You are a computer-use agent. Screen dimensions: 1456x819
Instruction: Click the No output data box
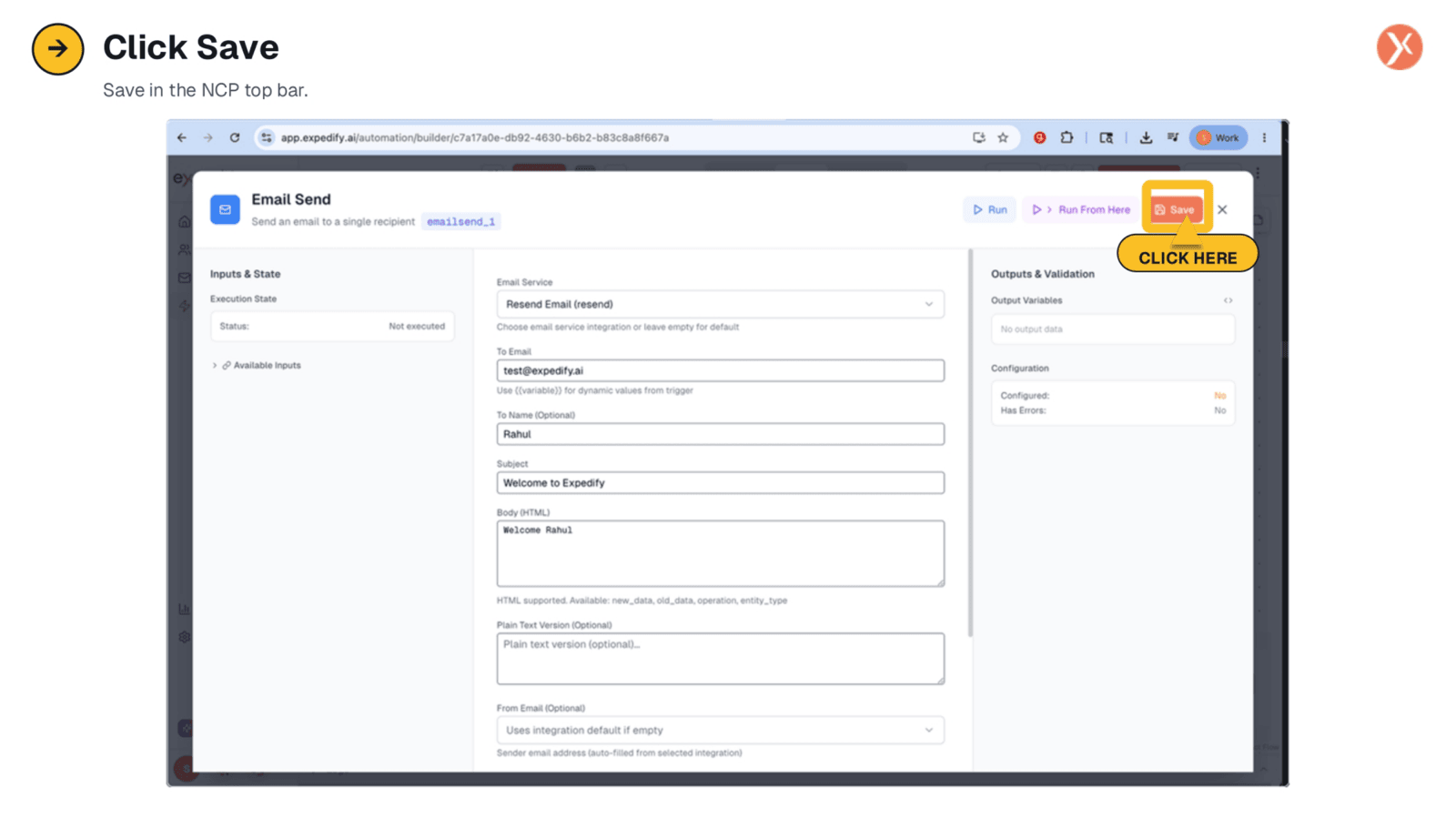pyautogui.click(x=1112, y=329)
